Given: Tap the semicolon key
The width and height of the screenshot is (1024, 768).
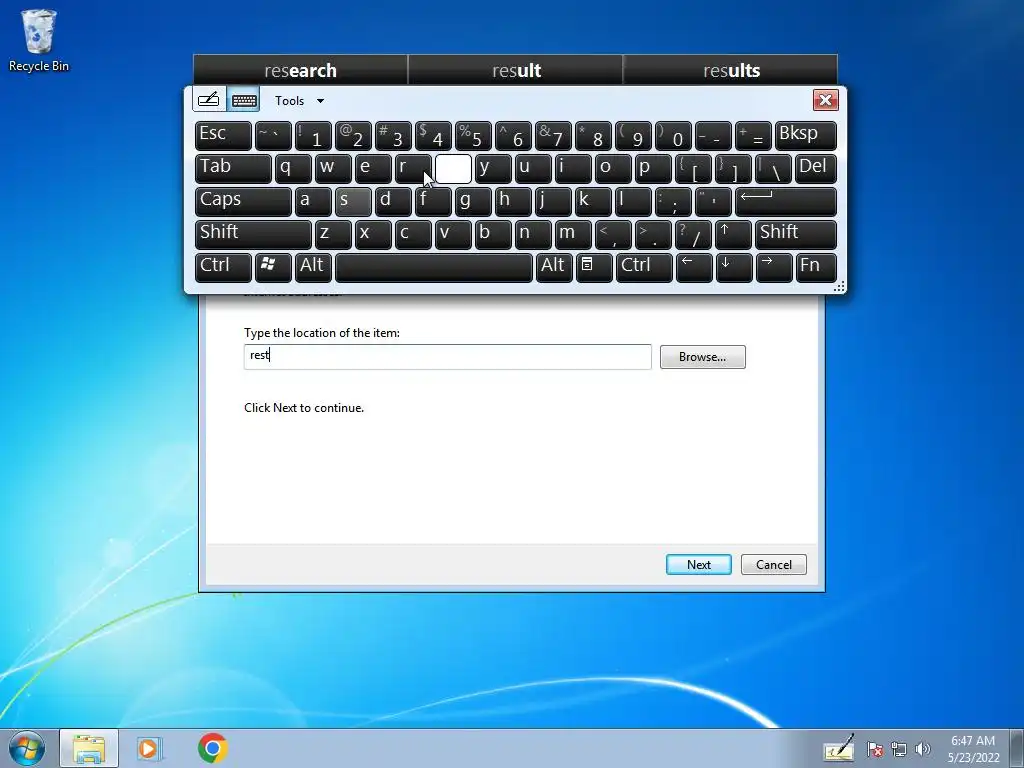Looking at the screenshot, I should point(673,202).
